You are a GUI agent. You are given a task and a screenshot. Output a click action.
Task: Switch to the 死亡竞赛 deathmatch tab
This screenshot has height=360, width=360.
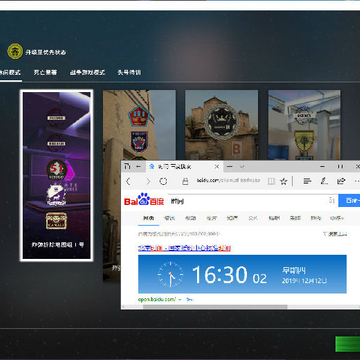click(45, 72)
